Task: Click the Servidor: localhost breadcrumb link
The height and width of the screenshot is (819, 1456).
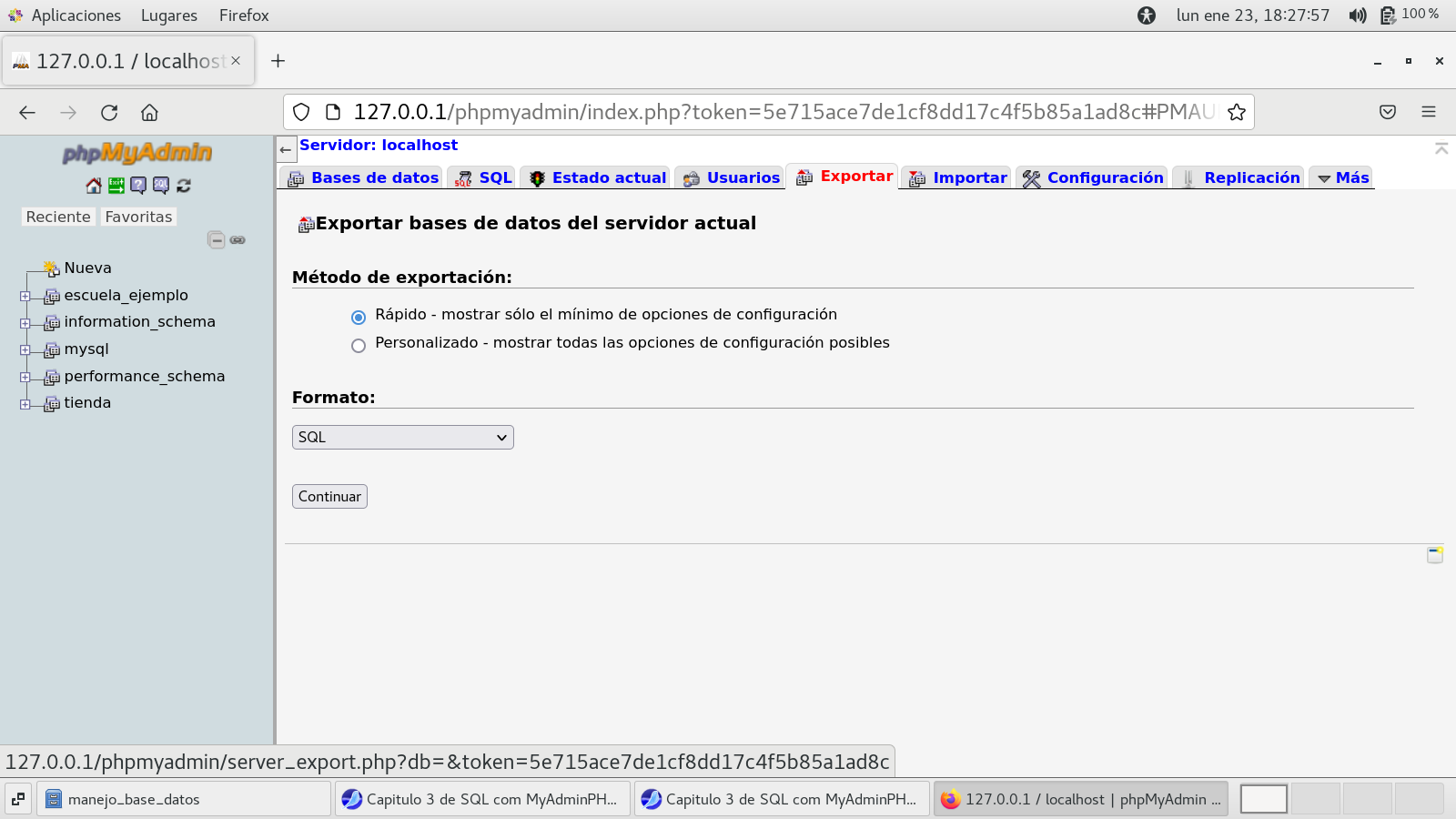Action: pyautogui.click(x=379, y=146)
